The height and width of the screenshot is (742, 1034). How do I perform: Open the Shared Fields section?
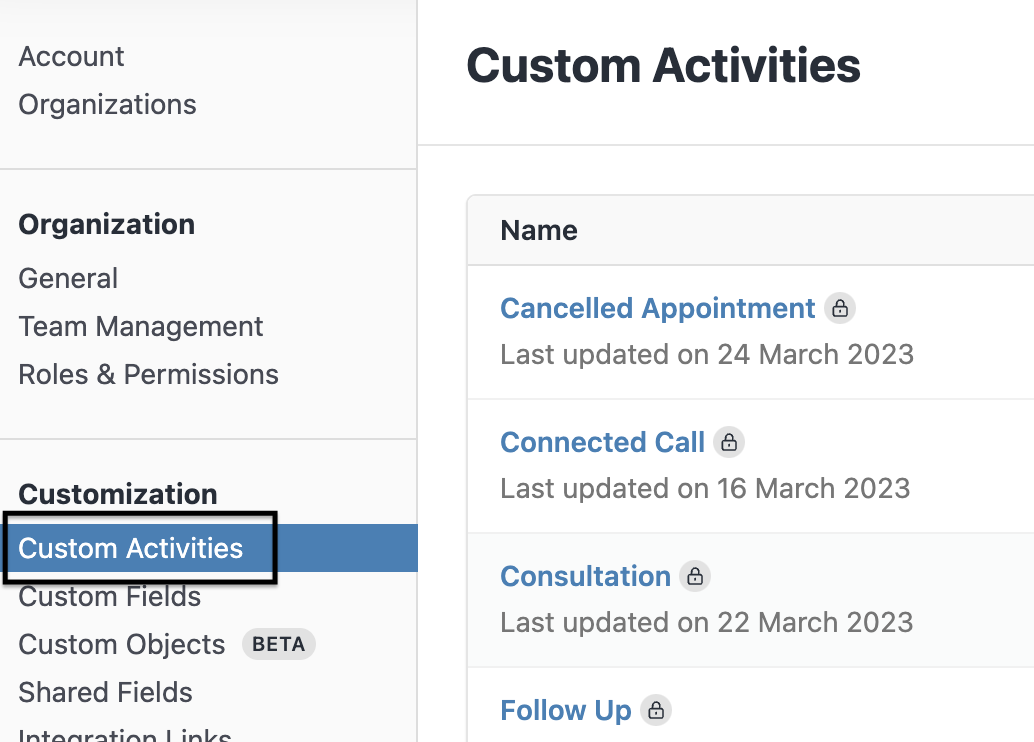click(x=105, y=692)
